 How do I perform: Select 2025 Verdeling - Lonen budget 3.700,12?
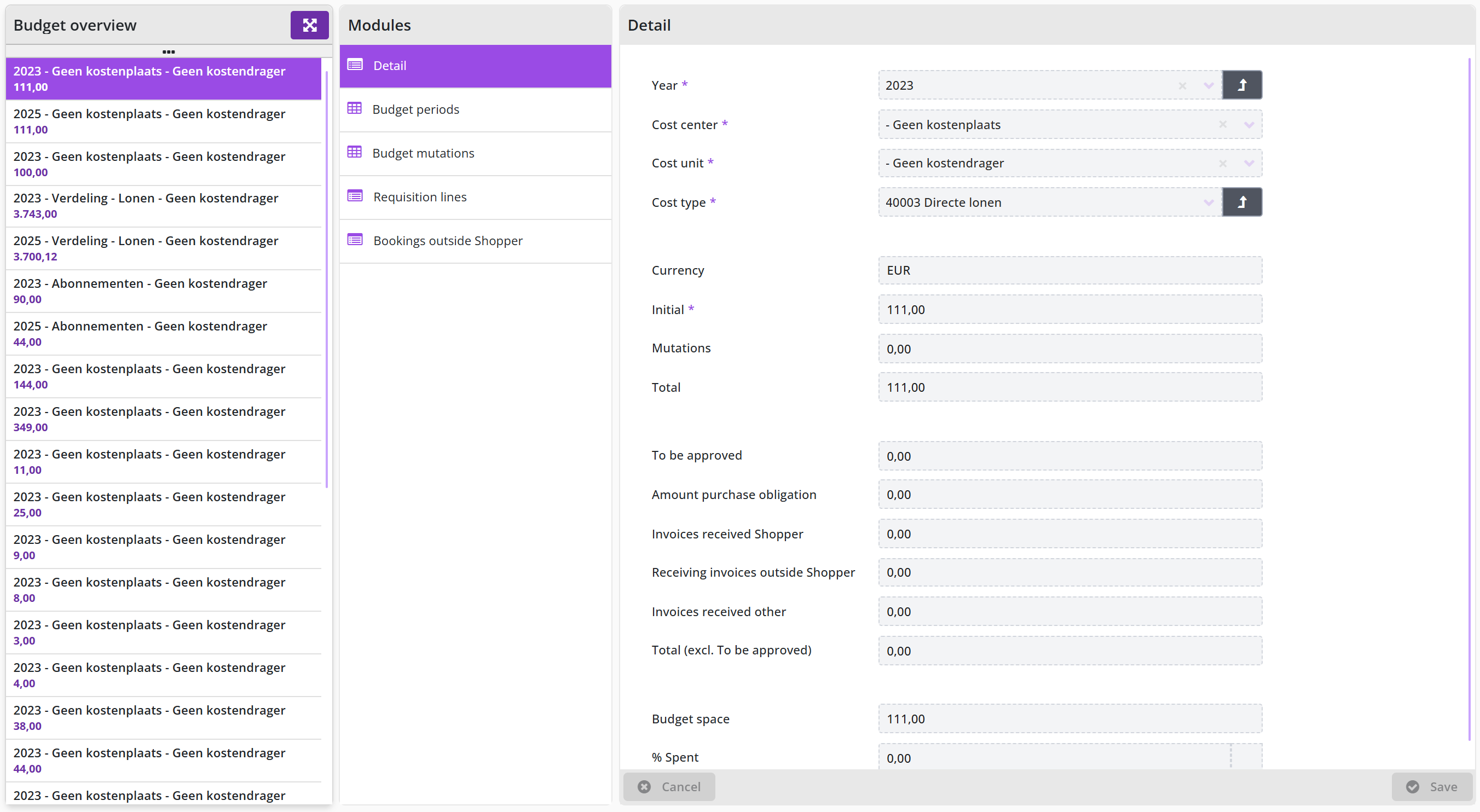pyautogui.click(x=163, y=248)
